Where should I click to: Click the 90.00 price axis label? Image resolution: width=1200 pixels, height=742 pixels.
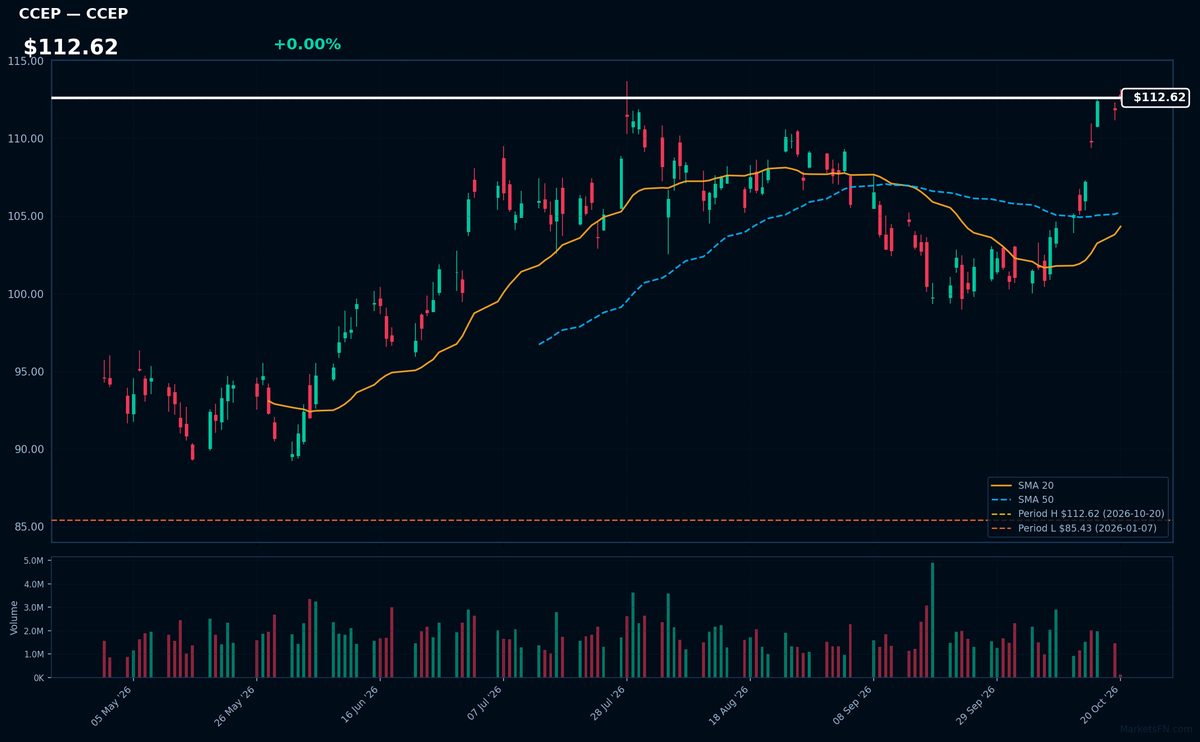click(28, 449)
